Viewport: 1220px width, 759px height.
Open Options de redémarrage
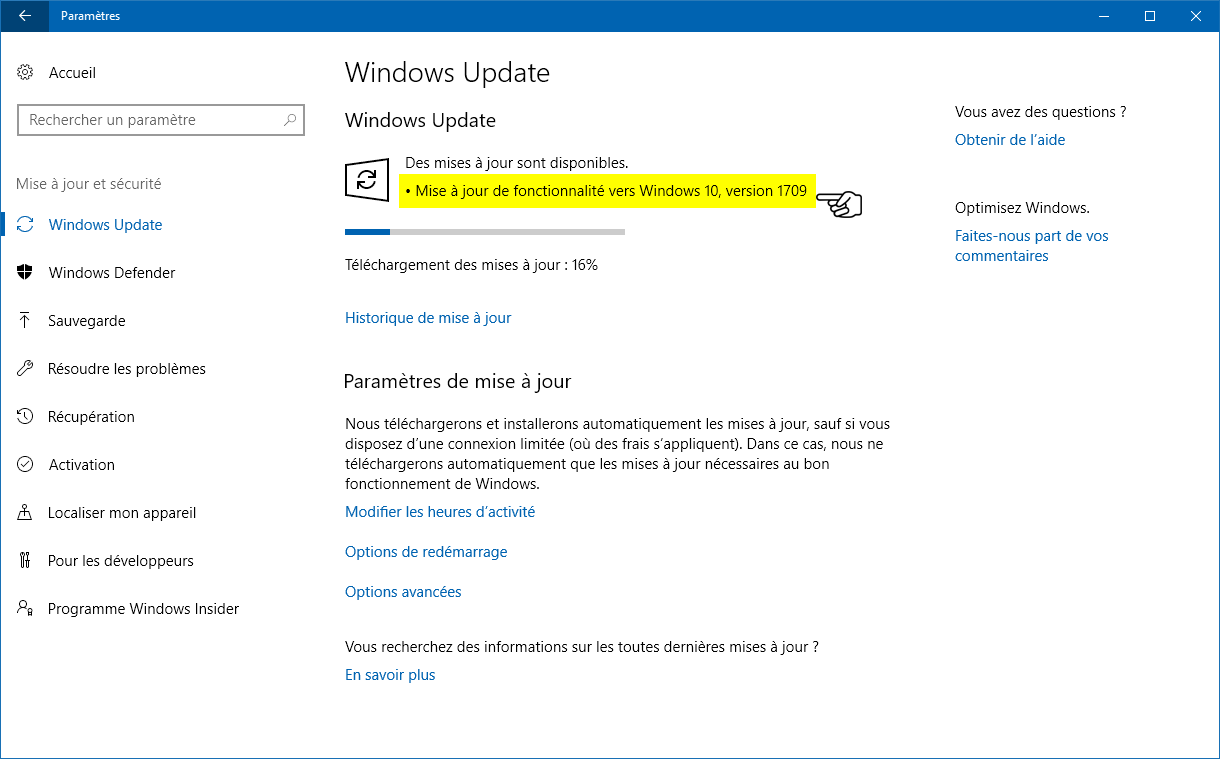point(426,552)
